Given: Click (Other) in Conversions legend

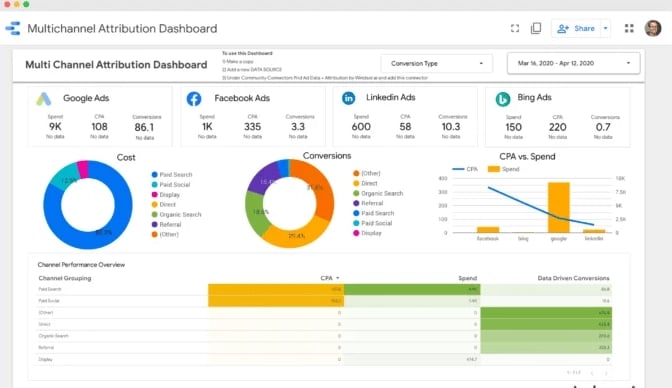Looking at the screenshot, I should click(367, 173).
